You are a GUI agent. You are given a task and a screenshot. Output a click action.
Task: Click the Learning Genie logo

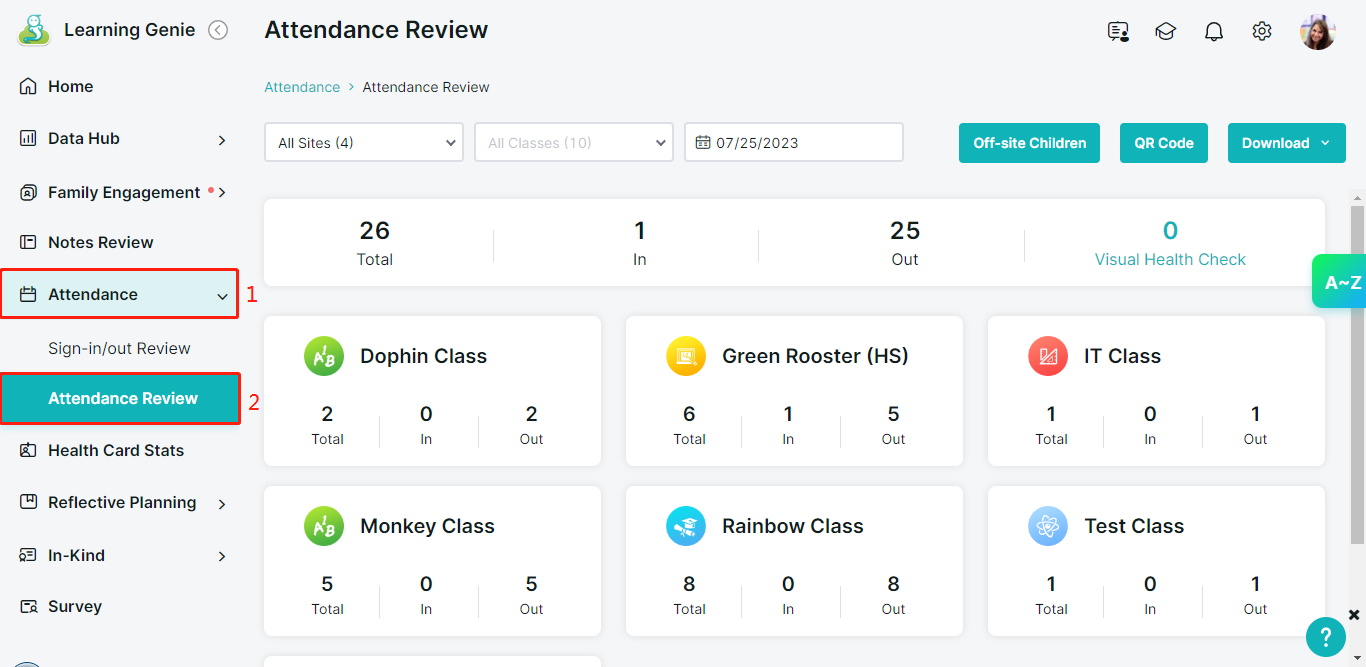[34, 30]
